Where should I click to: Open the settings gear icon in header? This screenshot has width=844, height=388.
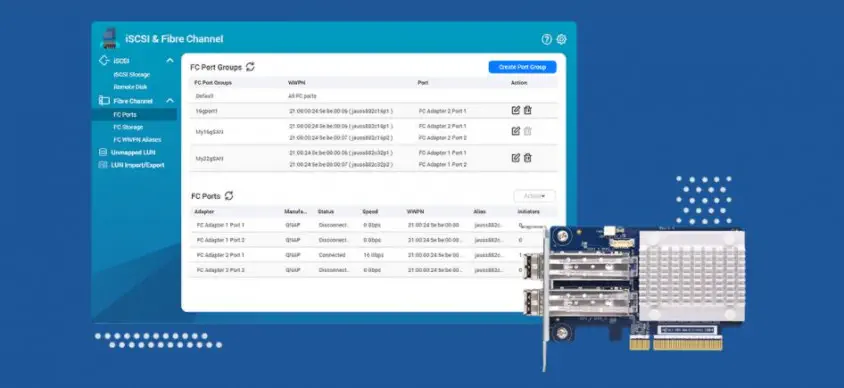pyautogui.click(x=561, y=39)
